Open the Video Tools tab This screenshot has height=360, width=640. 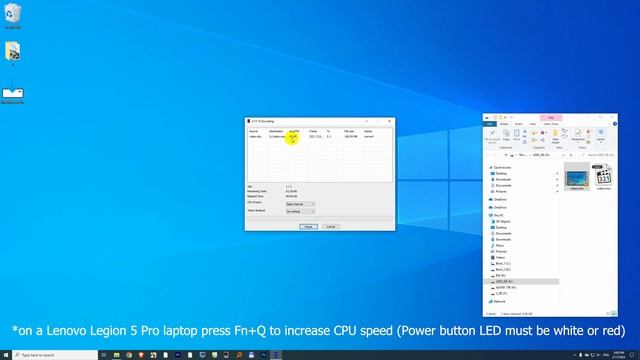tap(551, 124)
